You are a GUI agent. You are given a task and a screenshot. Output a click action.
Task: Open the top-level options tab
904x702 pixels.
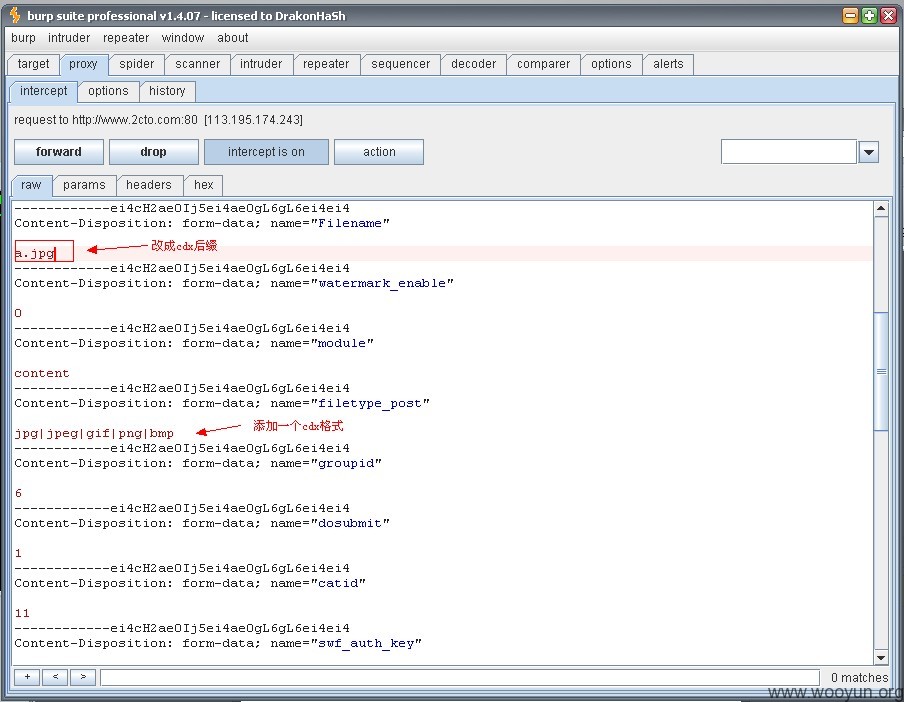611,64
